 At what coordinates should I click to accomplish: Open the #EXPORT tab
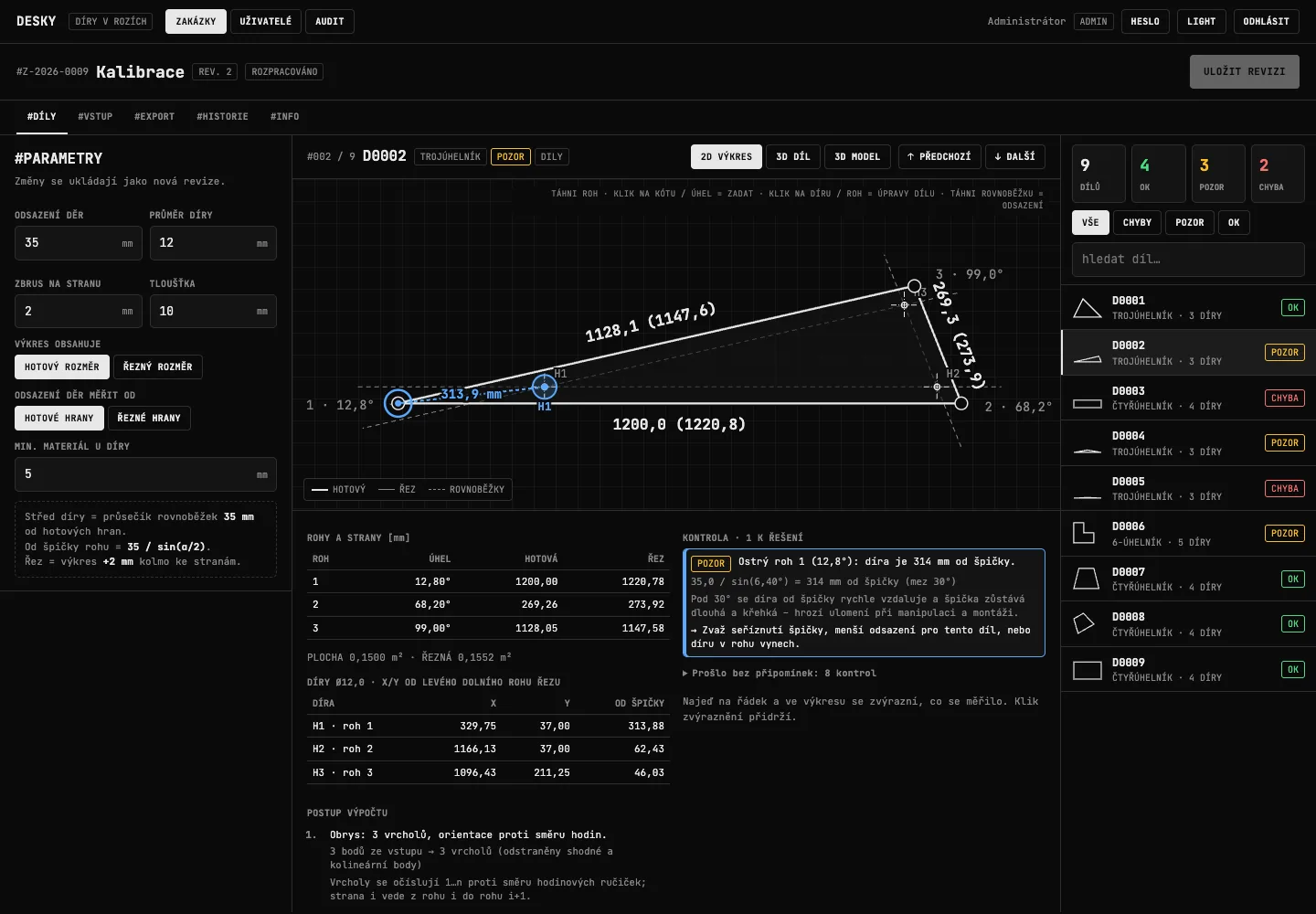pyautogui.click(x=154, y=117)
